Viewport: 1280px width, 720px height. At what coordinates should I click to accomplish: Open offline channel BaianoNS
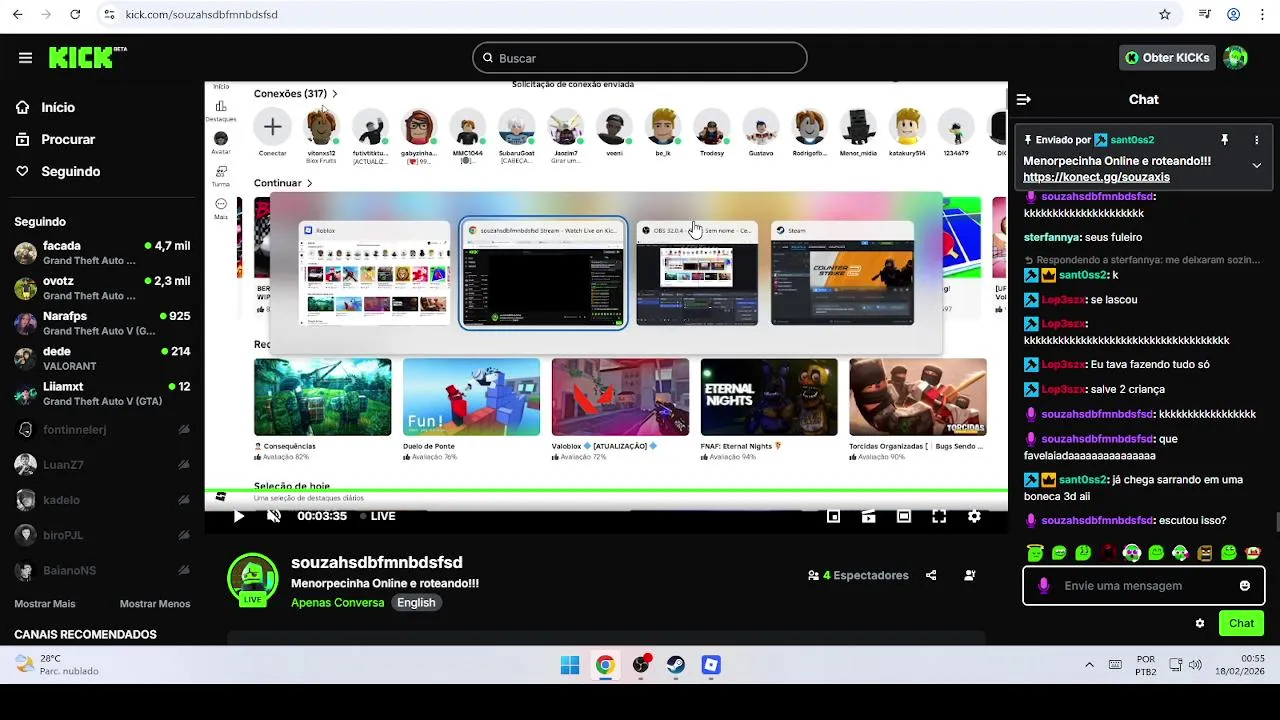tap(102, 570)
